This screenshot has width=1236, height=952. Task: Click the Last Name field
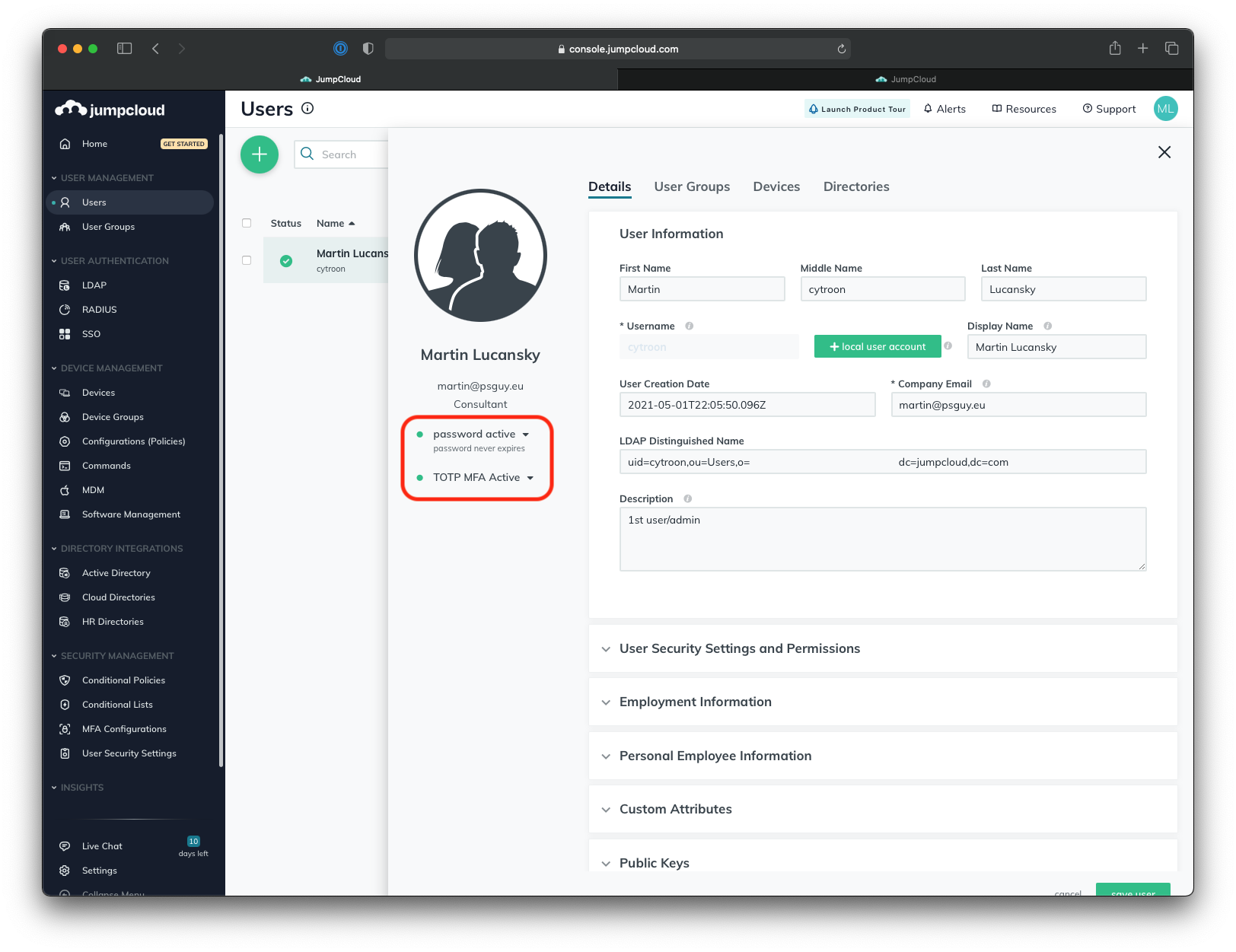[1063, 289]
